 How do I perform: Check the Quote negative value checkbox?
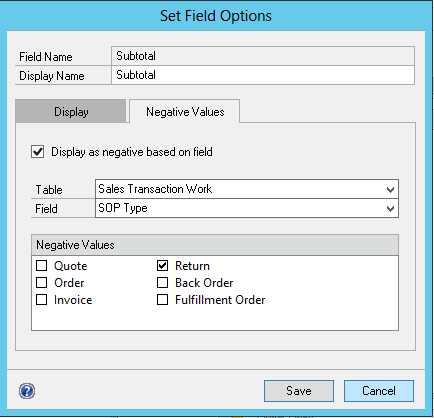pyautogui.click(x=42, y=266)
